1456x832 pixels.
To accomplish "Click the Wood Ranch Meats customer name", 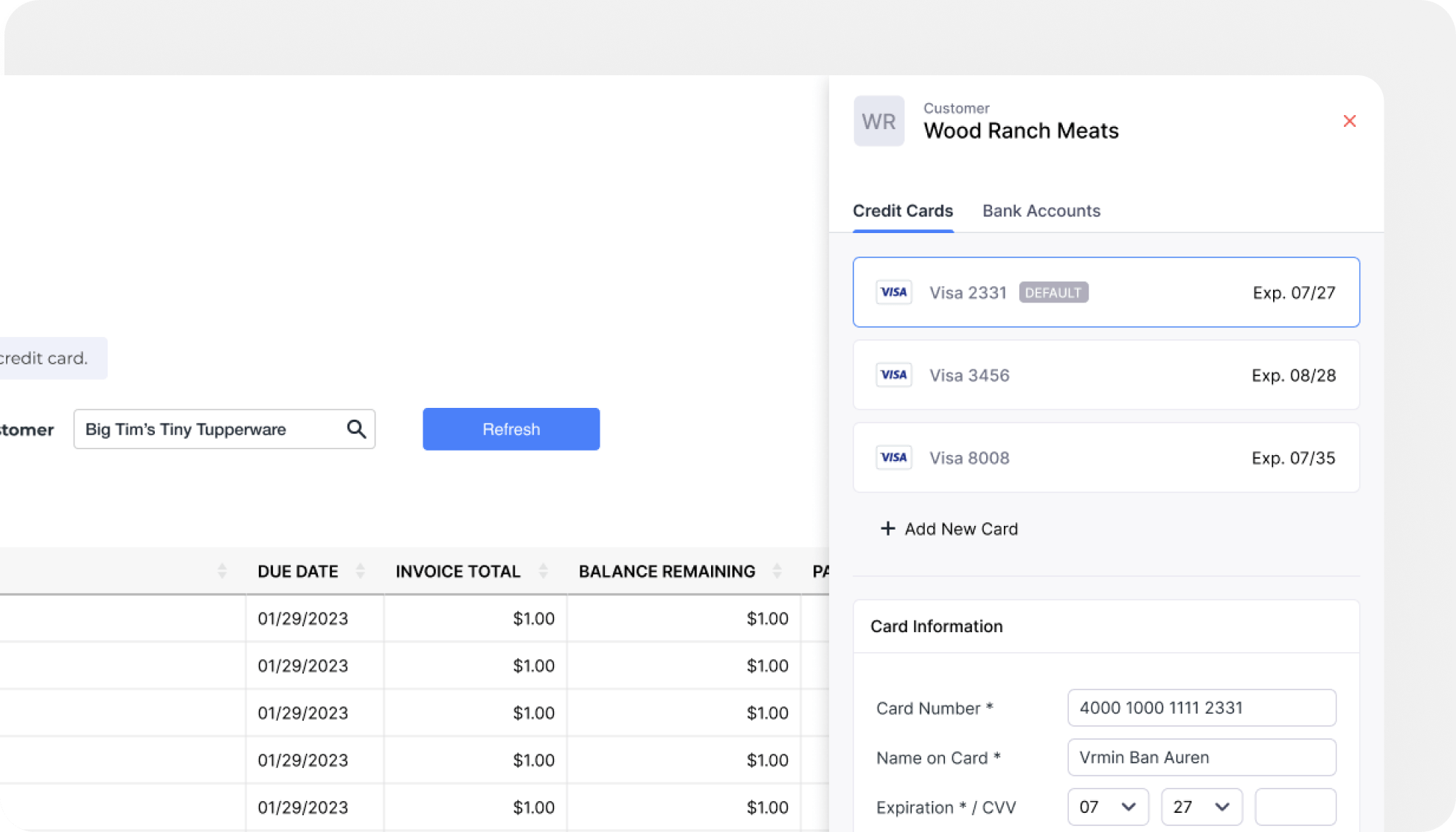I will point(1021,131).
